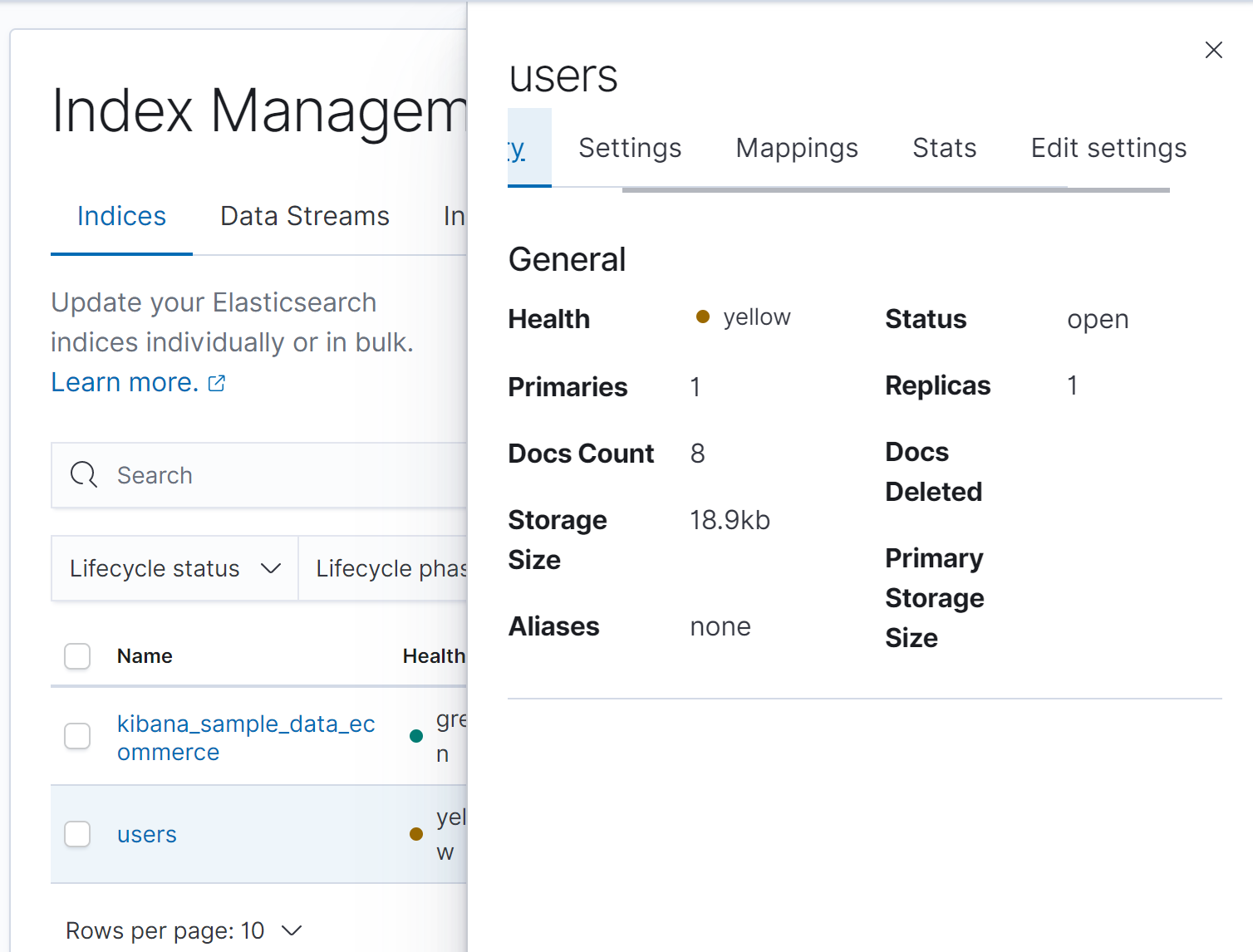
Task: Expand the Rows per page selector
Action: point(183,930)
